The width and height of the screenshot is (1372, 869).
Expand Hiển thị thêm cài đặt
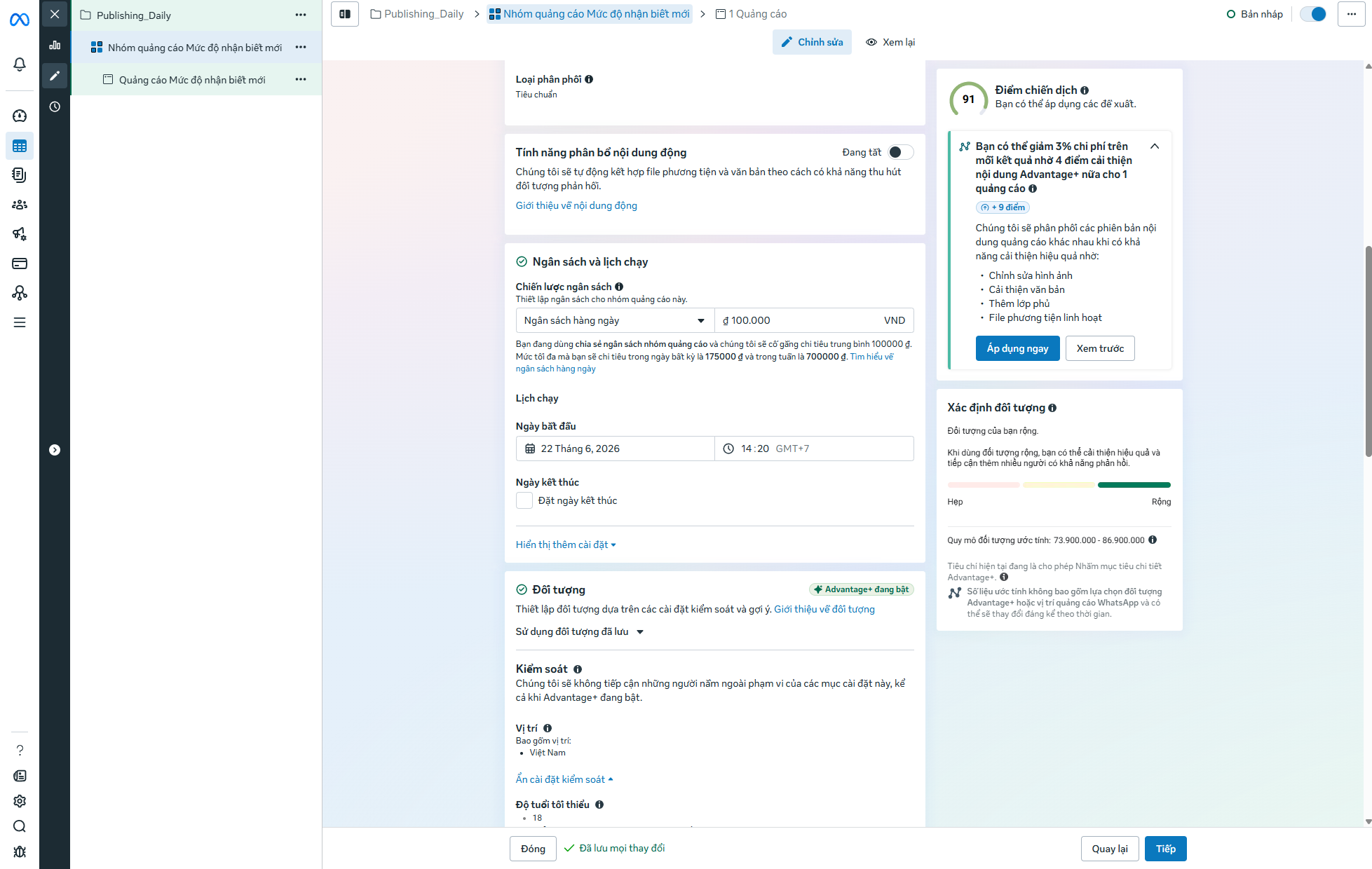point(566,545)
